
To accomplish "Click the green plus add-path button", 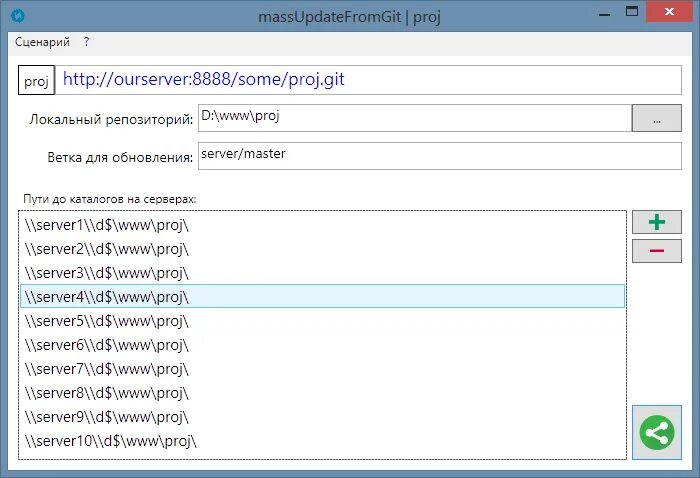I will click(657, 222).
